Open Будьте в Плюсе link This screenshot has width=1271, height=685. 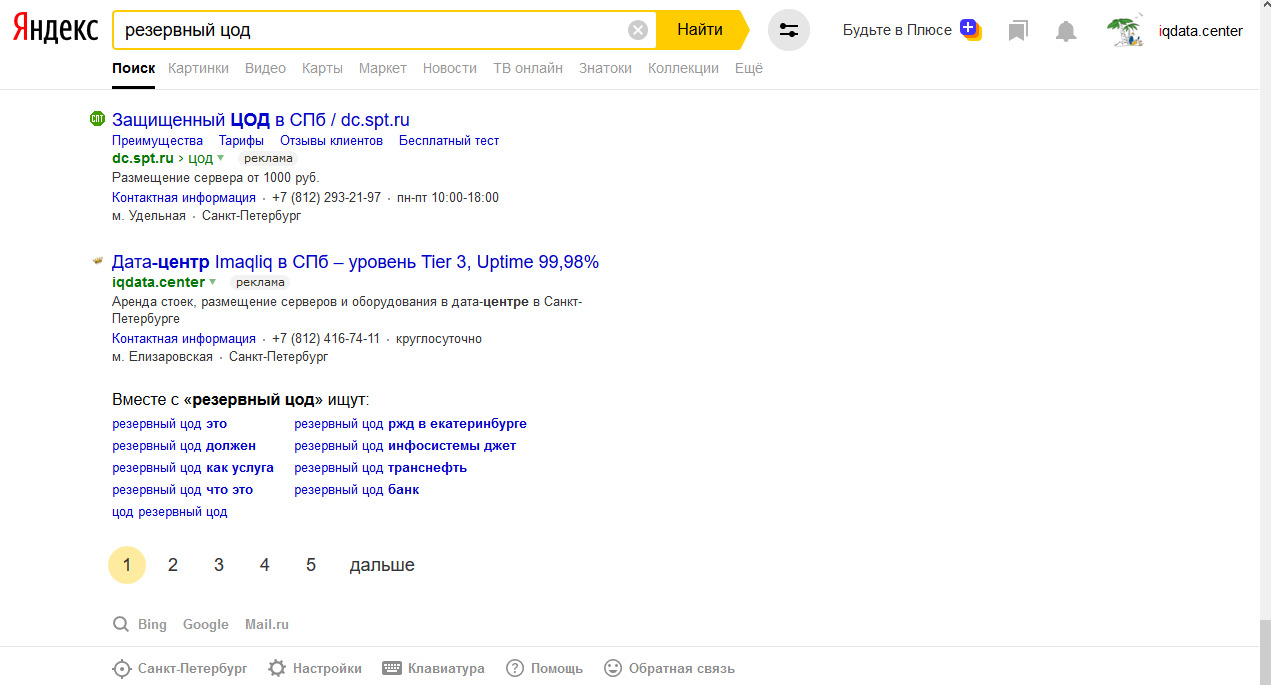(897, 30)
